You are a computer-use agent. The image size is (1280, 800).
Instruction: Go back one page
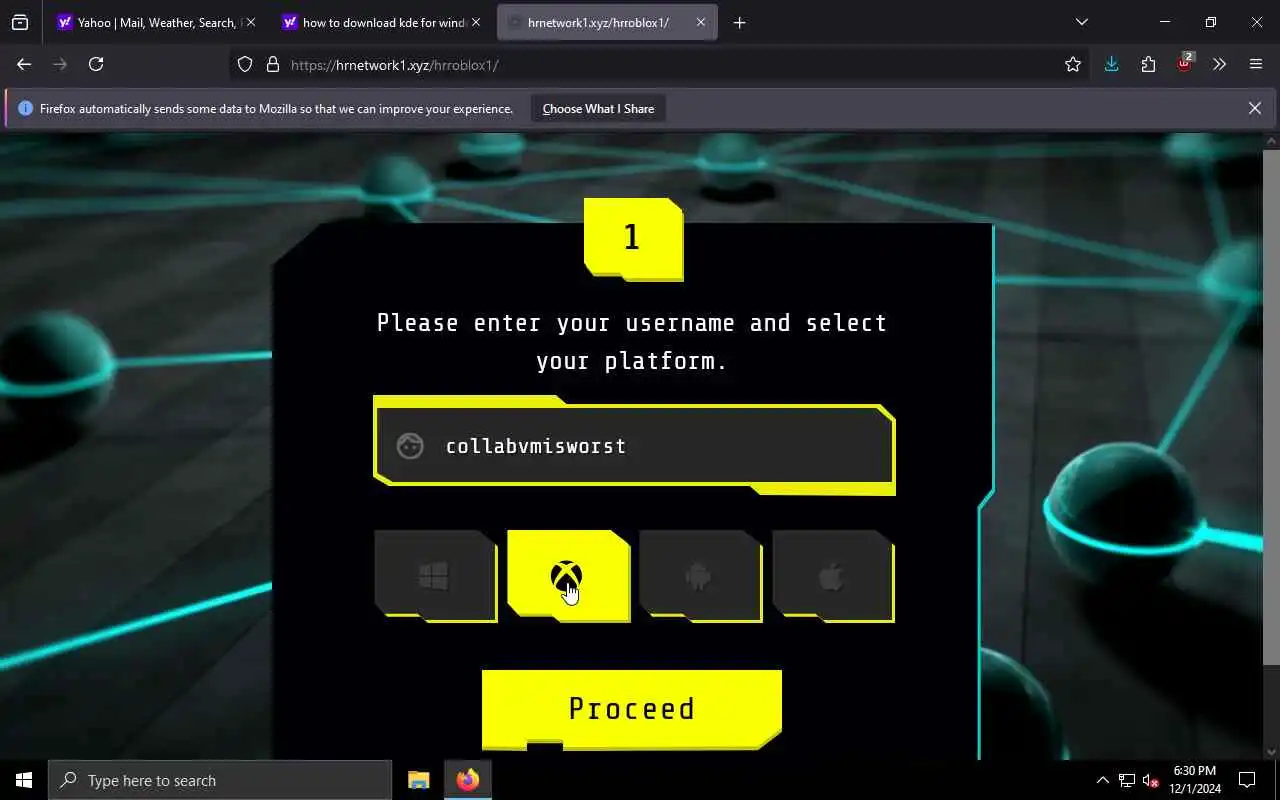[24, 64]
